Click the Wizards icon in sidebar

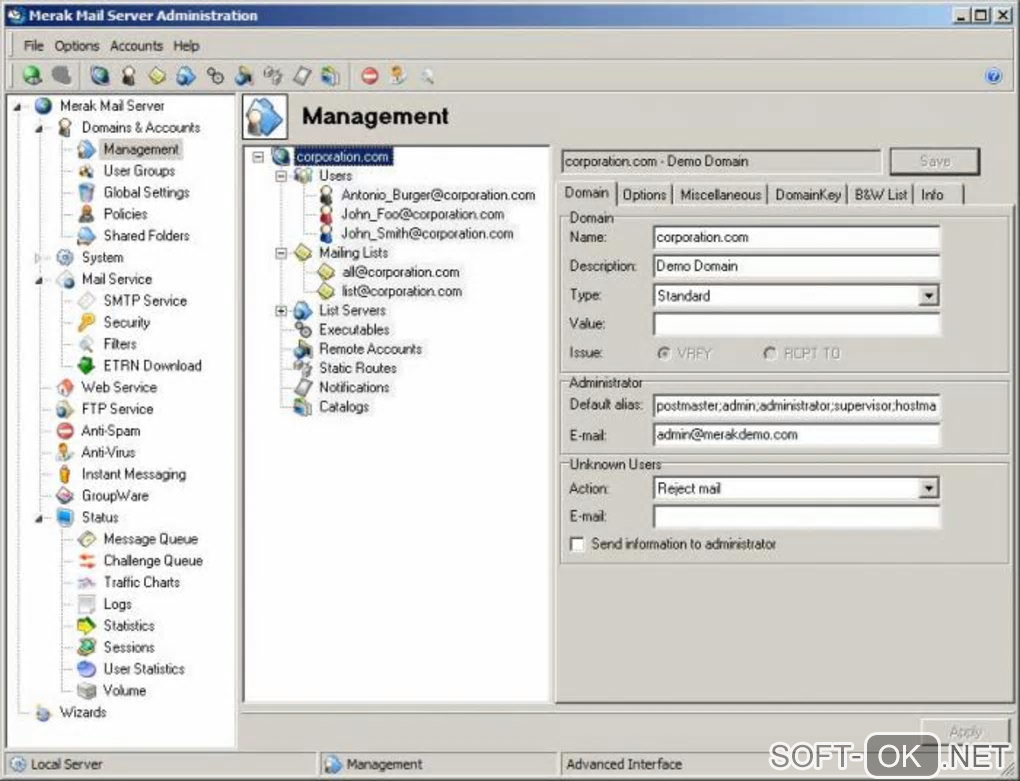pyautogui.click(x=43, y=713)
